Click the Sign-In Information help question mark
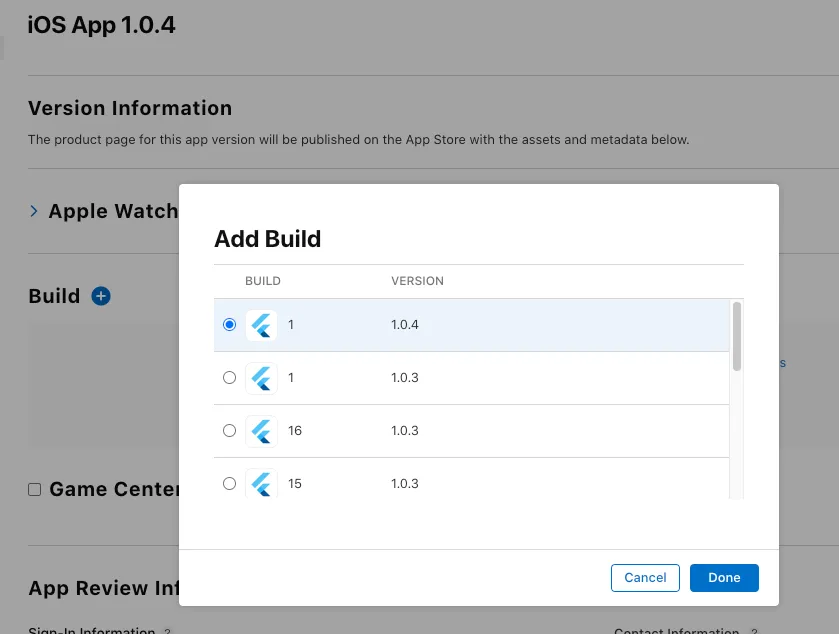Image resolution: width=839 pixels, height=634 pixels. pyautogui.click(x=164, y=631)
